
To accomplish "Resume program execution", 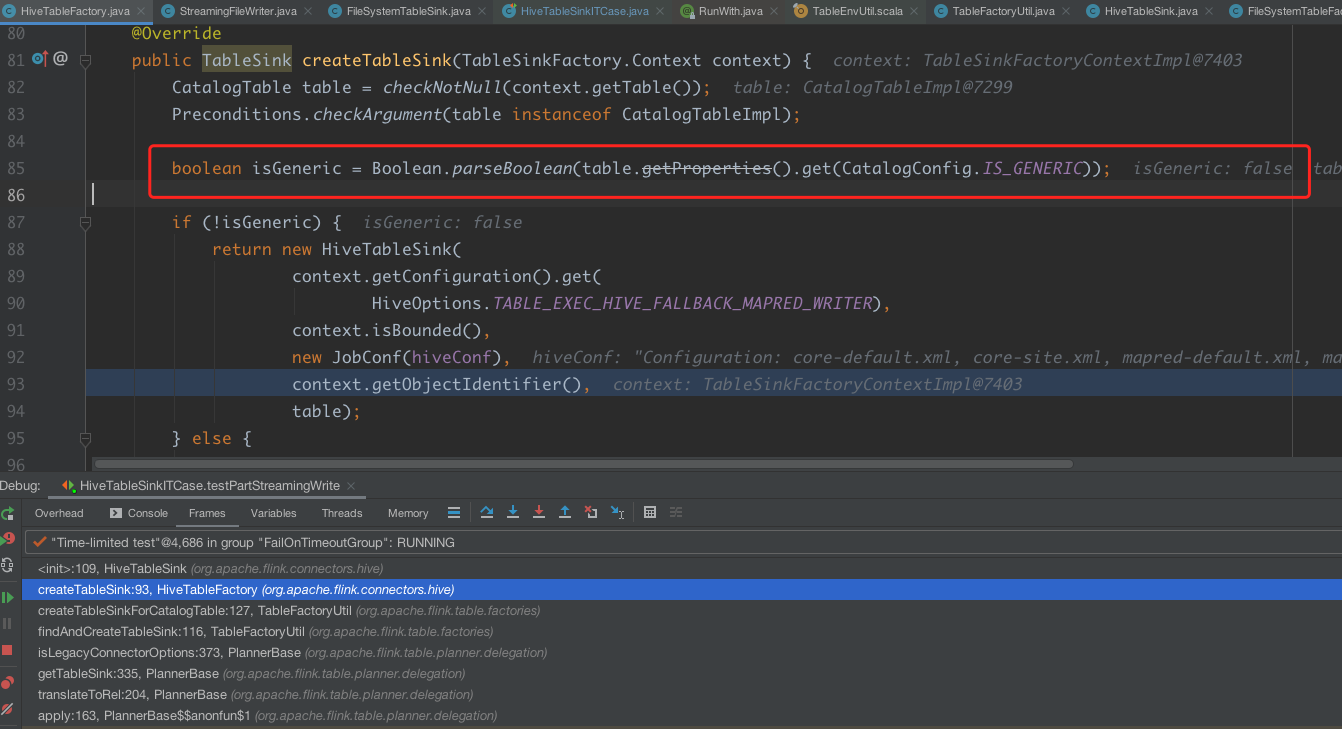I will point(7,597).
